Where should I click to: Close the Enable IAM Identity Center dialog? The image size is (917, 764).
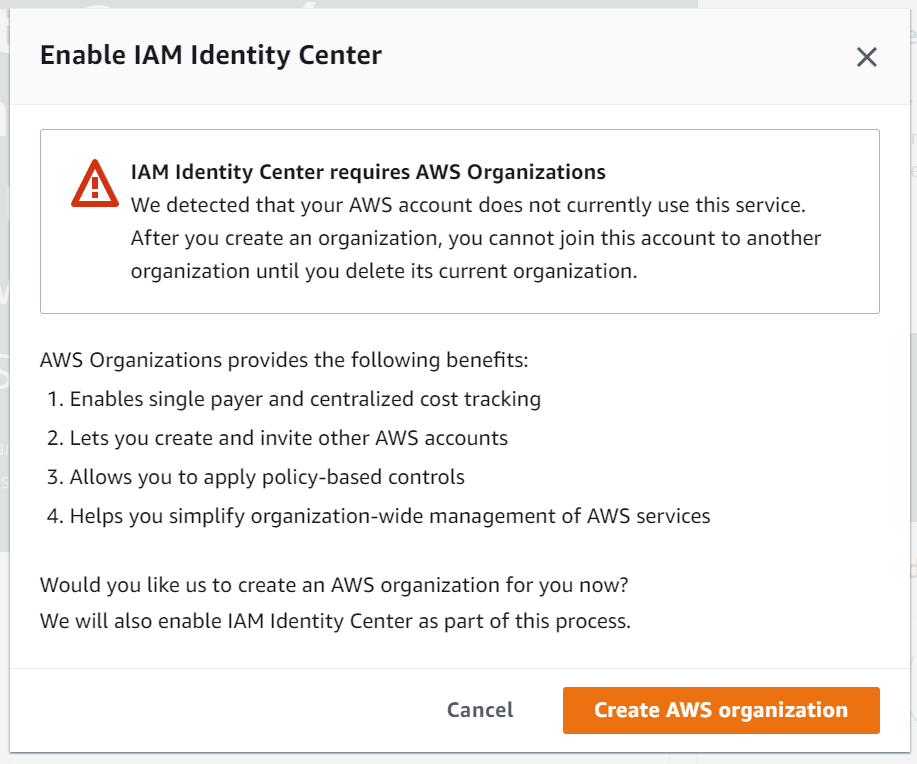(x=866, y=57)
